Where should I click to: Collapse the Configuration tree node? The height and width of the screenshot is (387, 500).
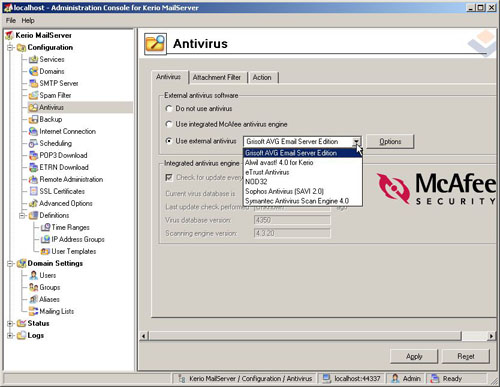click(10, 48)
